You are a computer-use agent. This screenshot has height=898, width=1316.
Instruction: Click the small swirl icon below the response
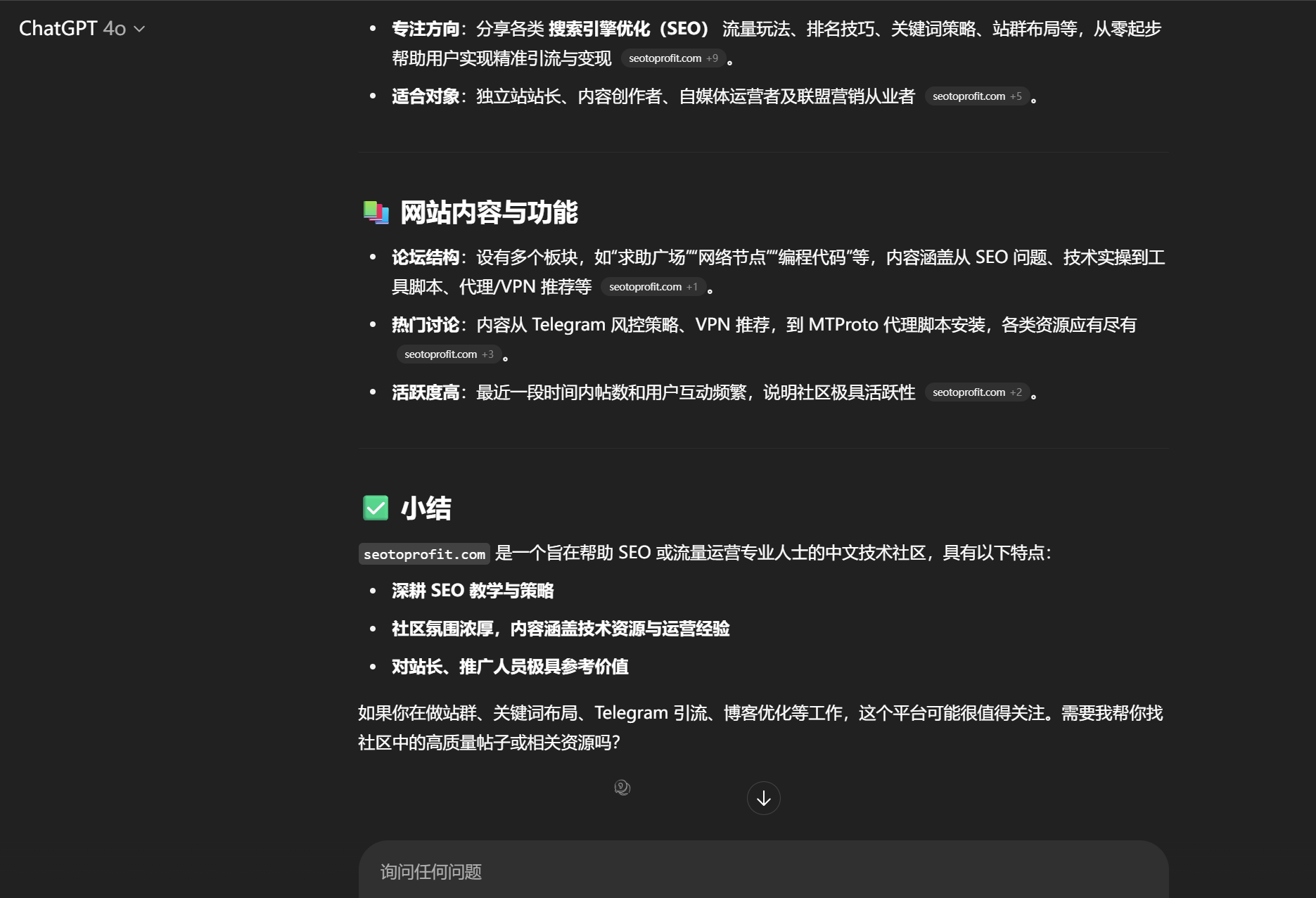622,788
